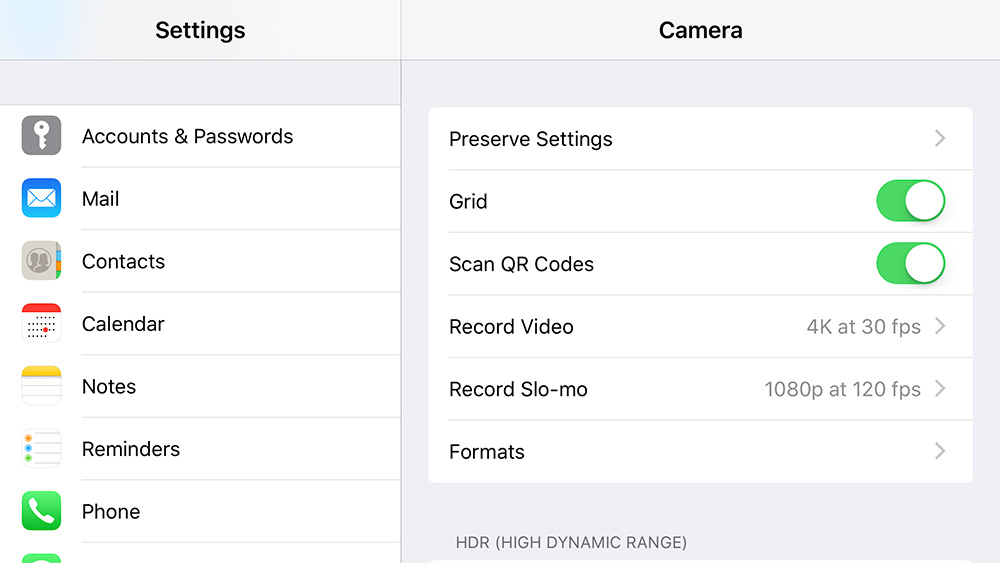Image resolution: width=1000 pixels, height=563 pixels.
Task: Open the Mail envelope icon
Action: pyautogui.click(x=41, y=198)
